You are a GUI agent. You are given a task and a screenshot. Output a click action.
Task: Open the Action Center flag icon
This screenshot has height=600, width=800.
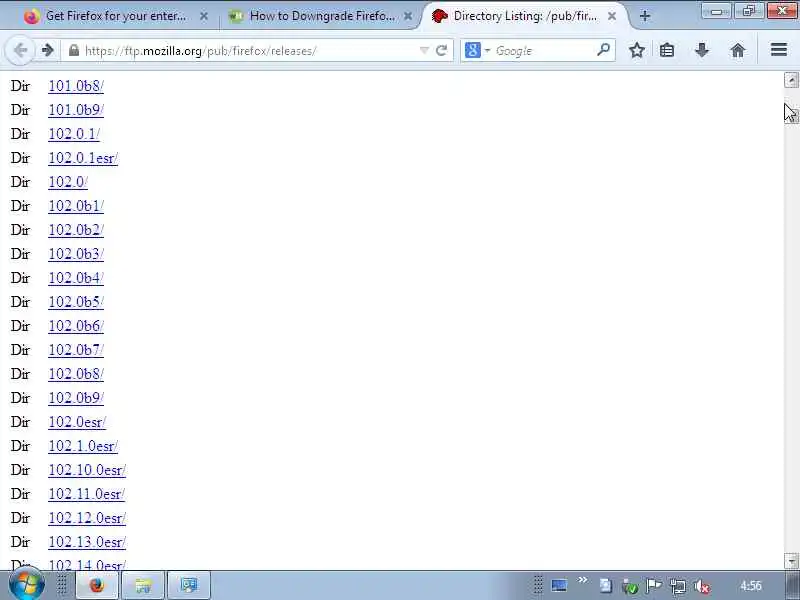pos(654,586)
